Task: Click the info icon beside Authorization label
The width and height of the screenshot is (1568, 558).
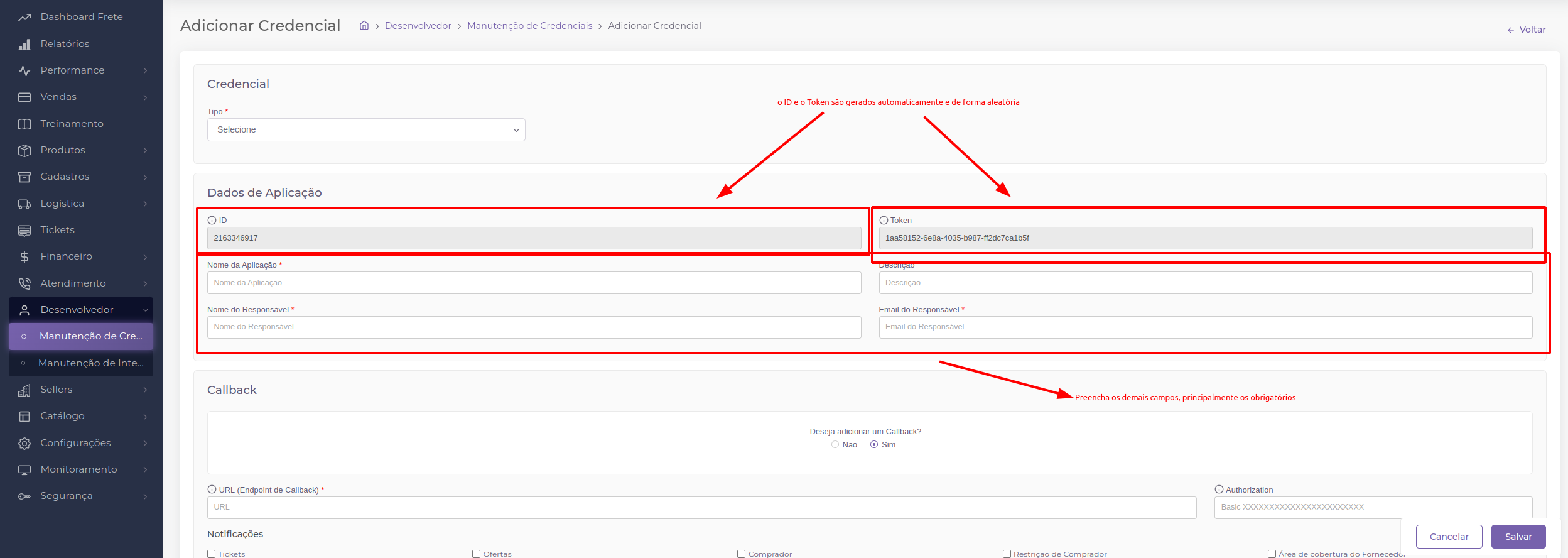Action: [x=1219, y=490]
